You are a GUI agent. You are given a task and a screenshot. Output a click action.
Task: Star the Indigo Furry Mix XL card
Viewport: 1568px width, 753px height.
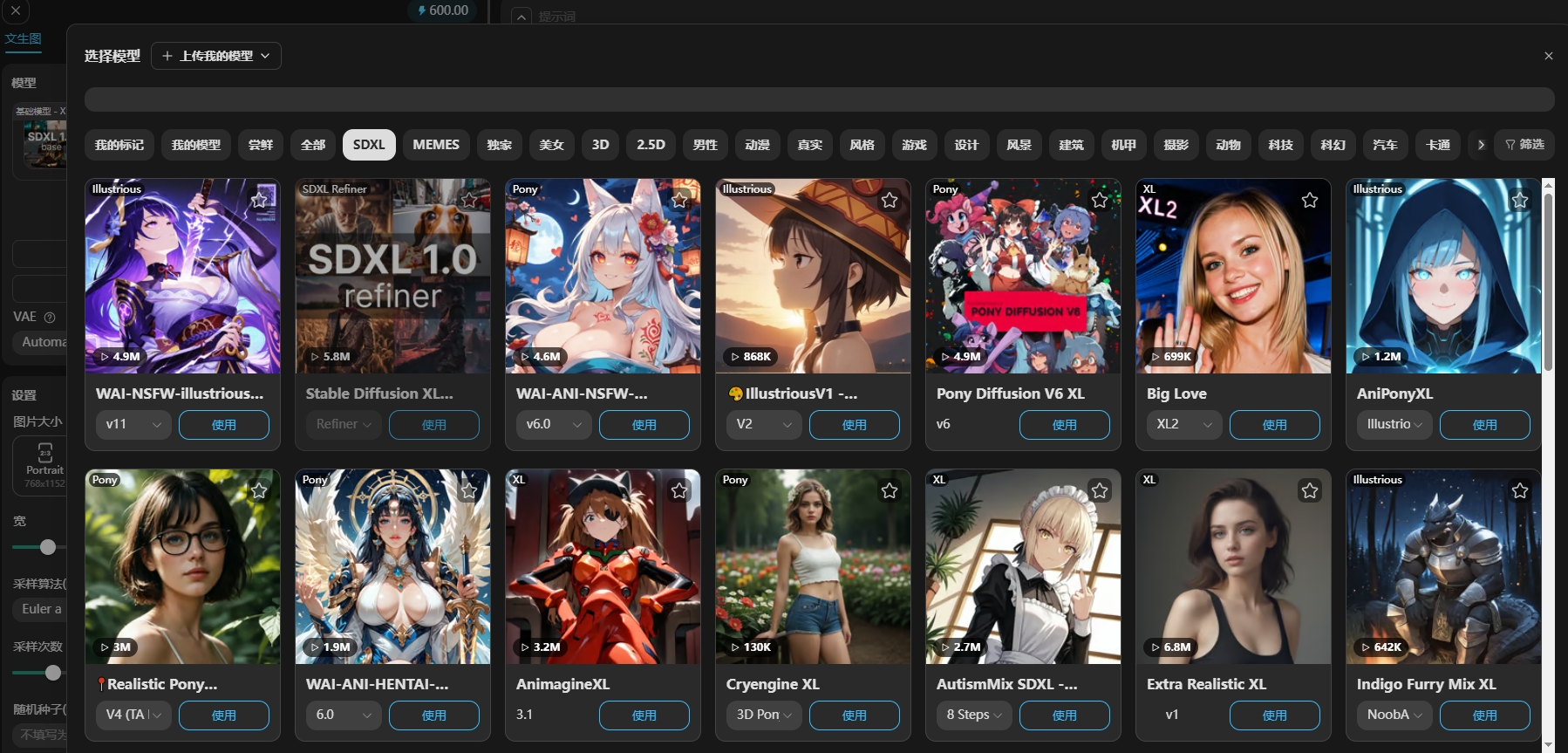click(x=1520, y=490)
